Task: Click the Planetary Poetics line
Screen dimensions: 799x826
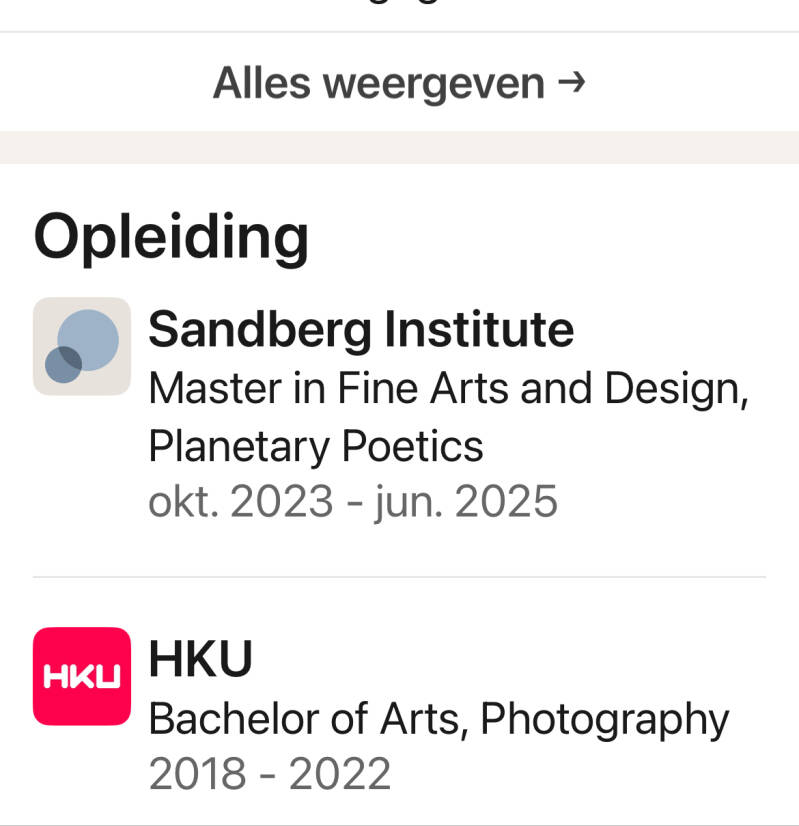Action: 315,446
